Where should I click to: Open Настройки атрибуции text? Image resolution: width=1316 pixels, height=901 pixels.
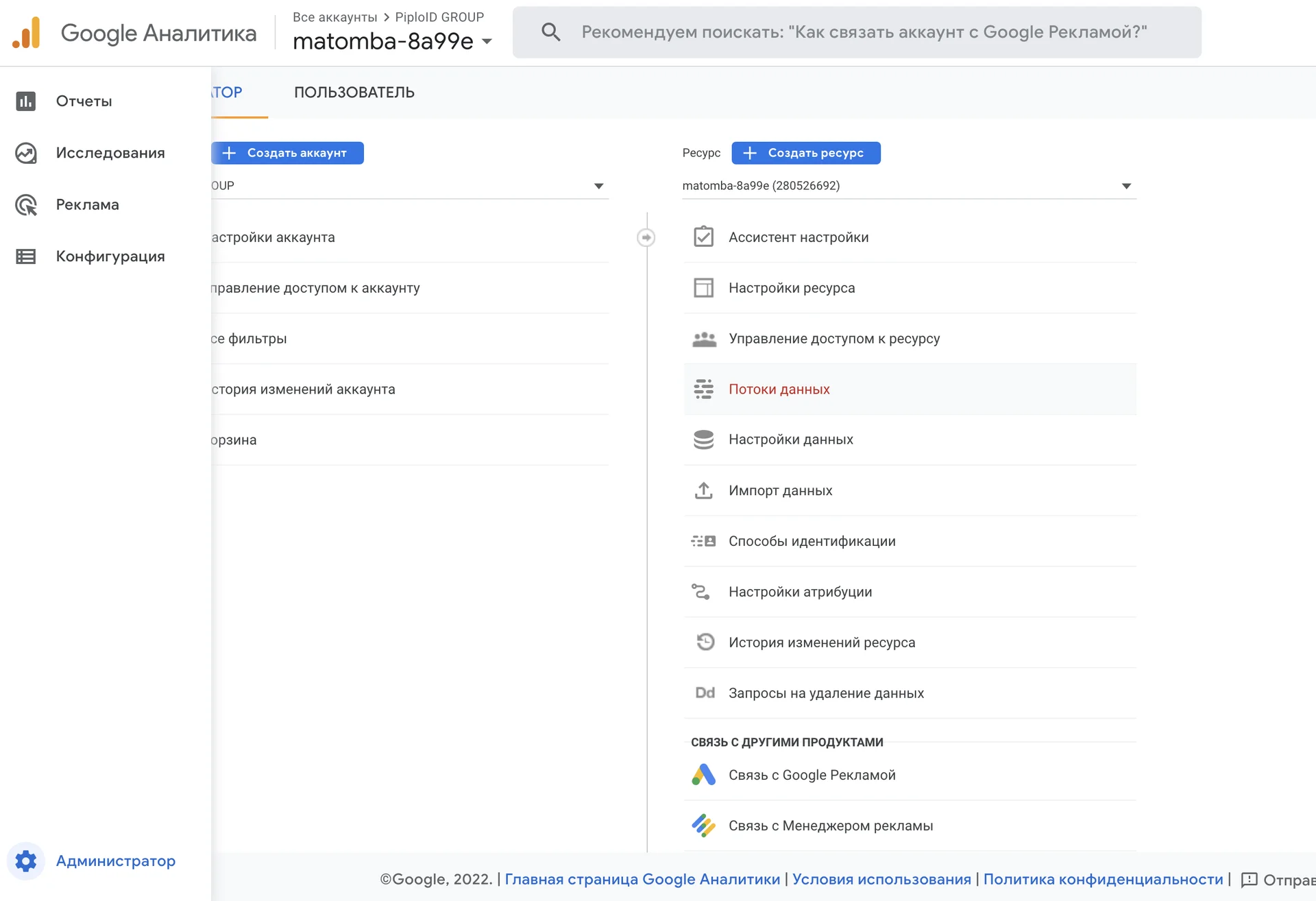[x=801, y=592]
